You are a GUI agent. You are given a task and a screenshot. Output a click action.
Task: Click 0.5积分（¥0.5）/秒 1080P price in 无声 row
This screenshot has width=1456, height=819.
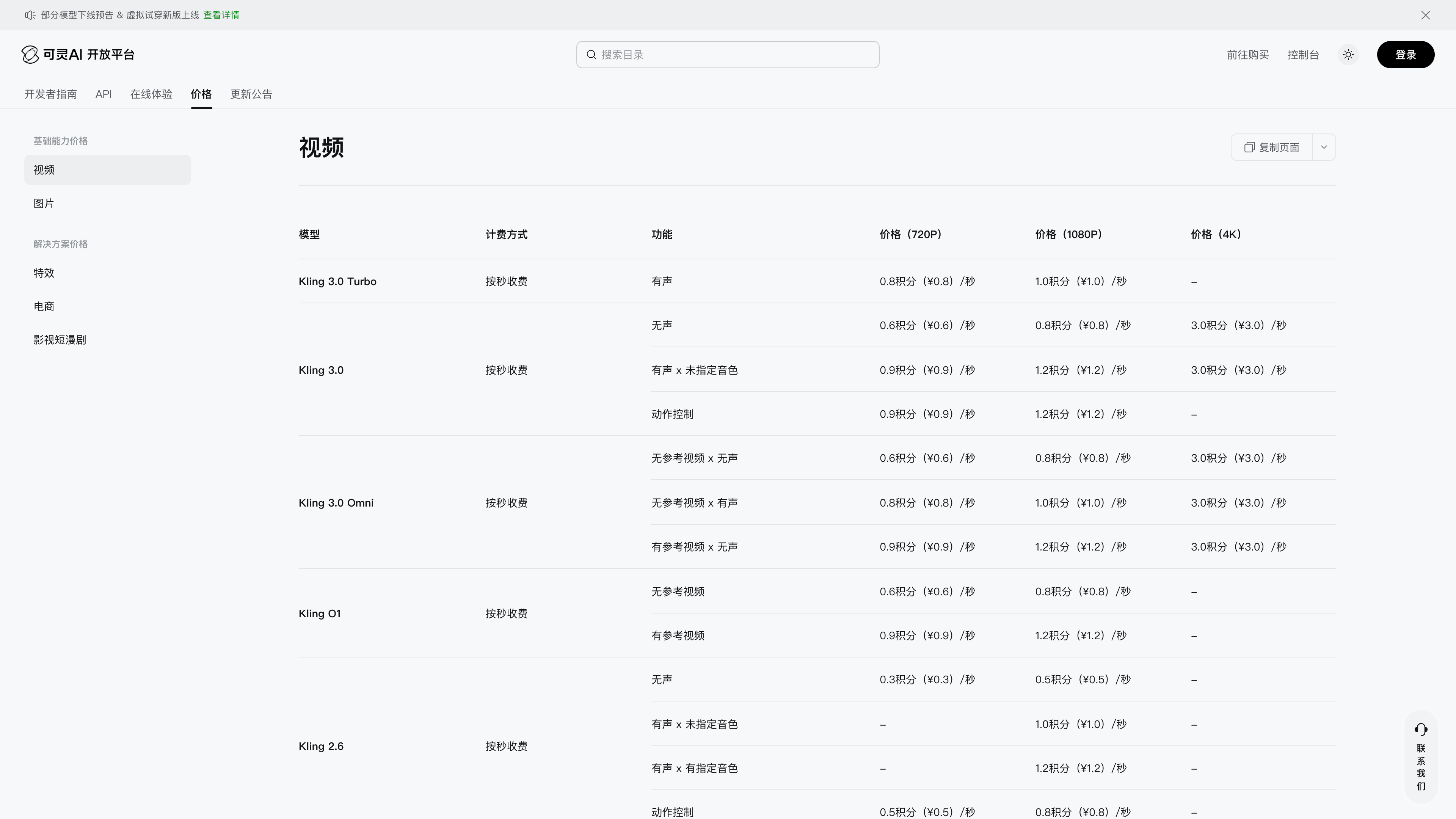[x=1083, y=680]
